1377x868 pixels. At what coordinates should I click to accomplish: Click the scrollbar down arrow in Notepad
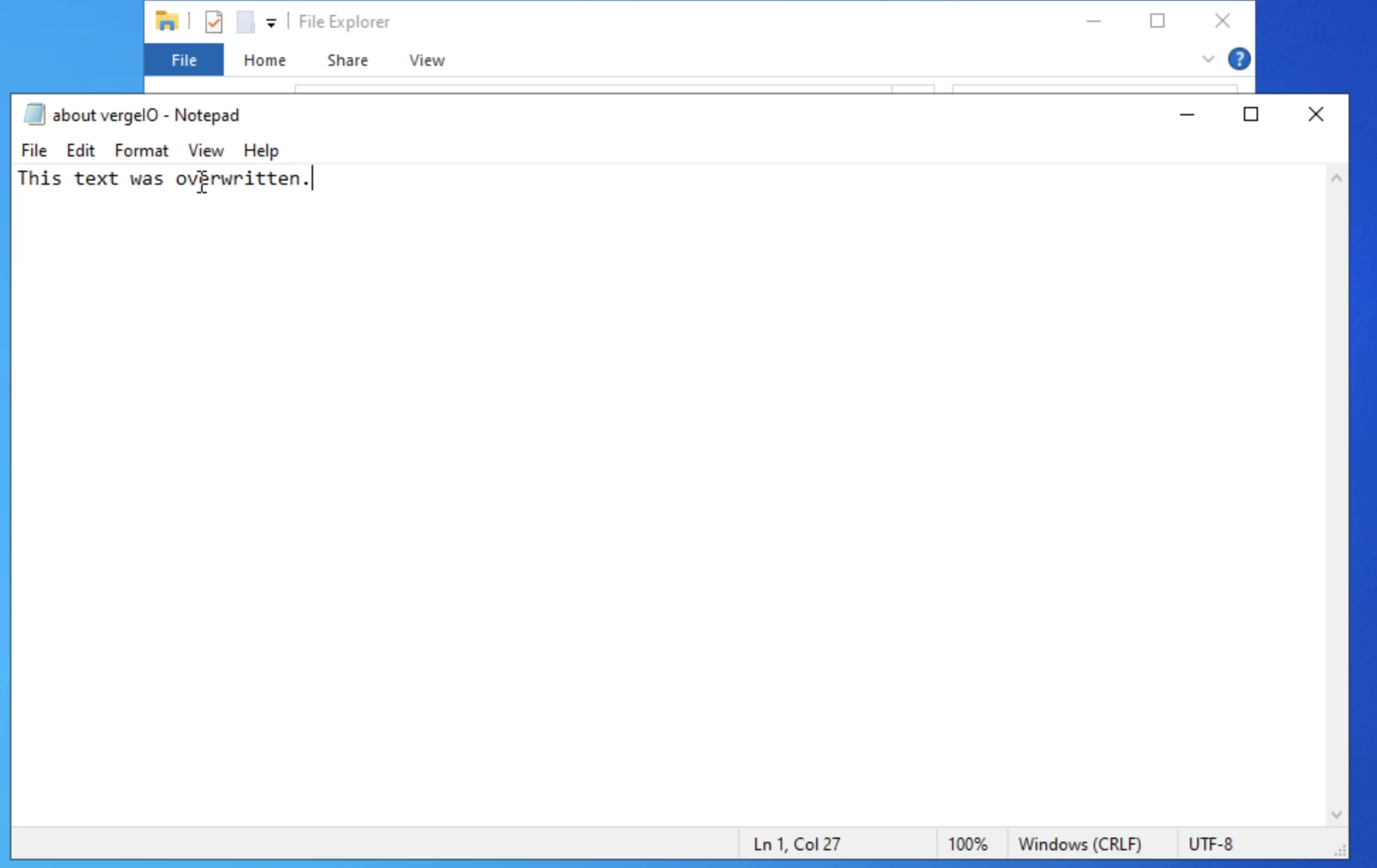[x=1337, y=813]
